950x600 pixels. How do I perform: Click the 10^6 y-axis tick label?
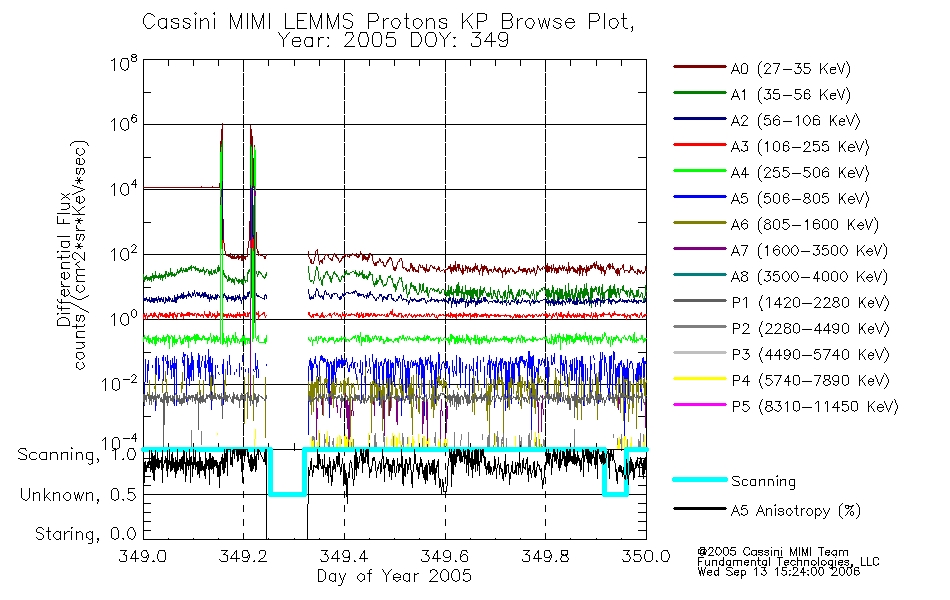tap(124, 125)
